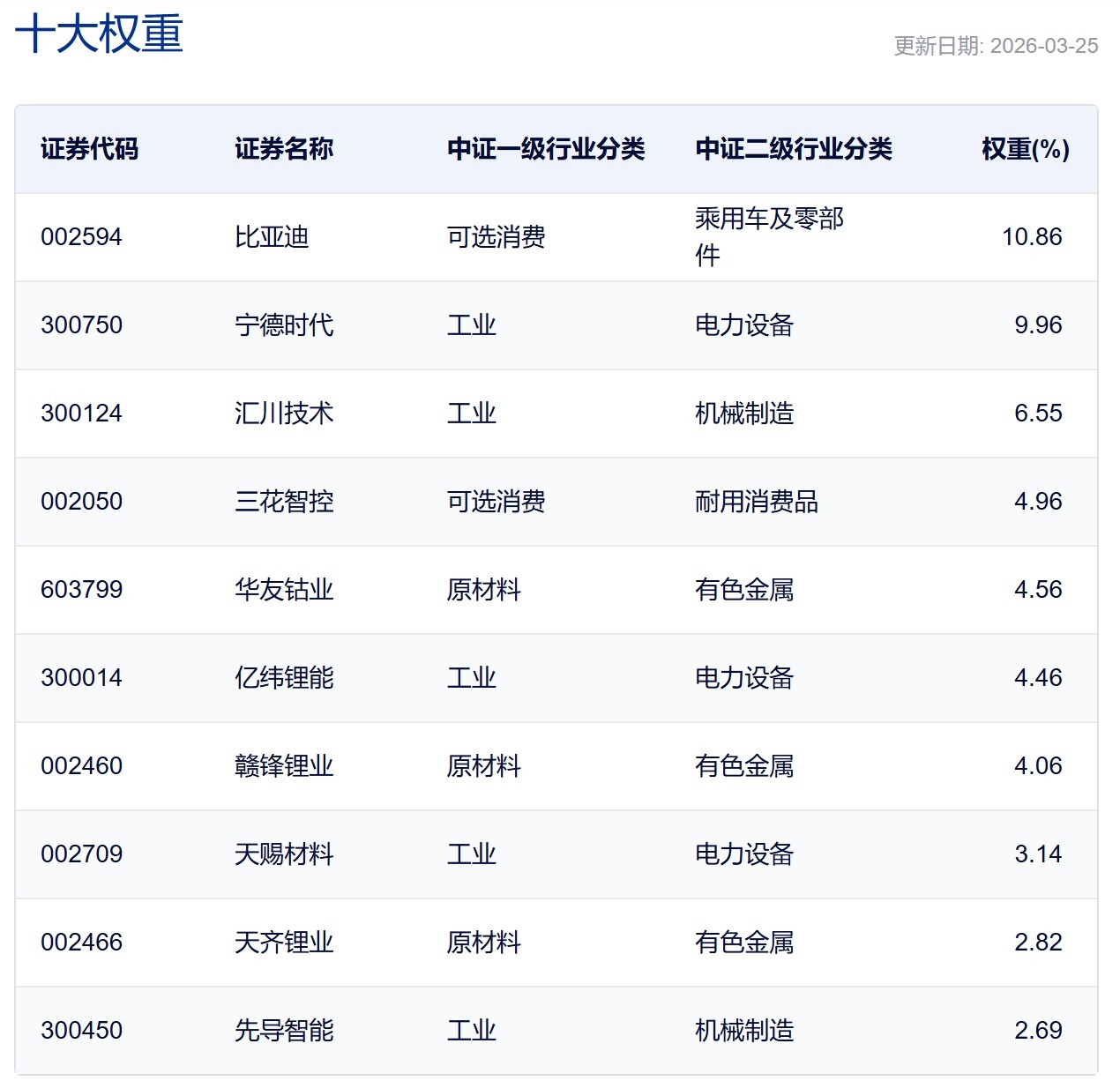Click weight value 2.82
Image resolution: width=1120 pixels, height=1081 pixels.
1038,943
